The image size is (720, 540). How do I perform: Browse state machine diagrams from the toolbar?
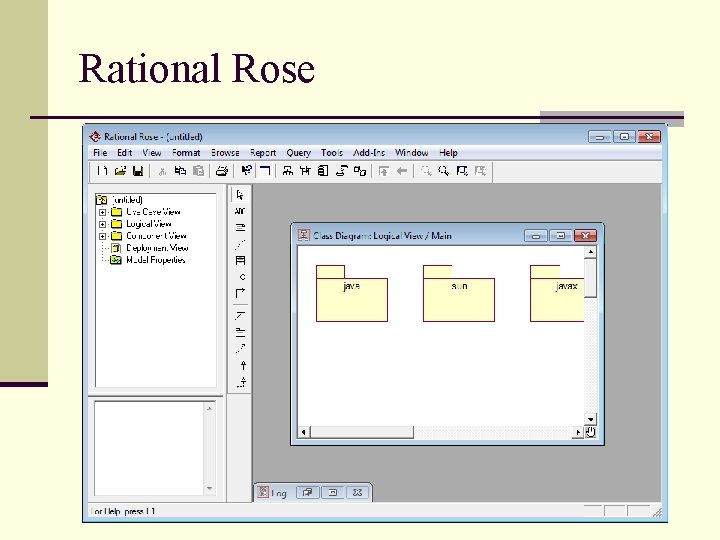point(342,171)
